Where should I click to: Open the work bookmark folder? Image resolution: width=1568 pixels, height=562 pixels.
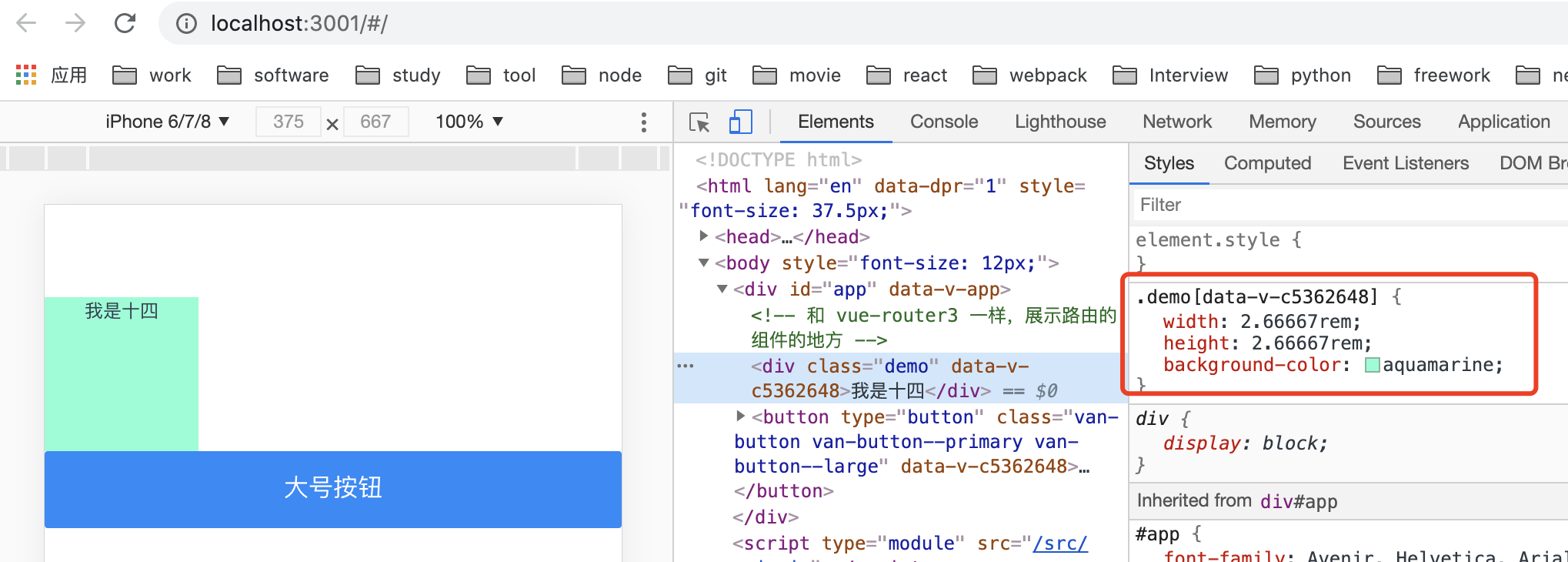(x=152, y=75)
